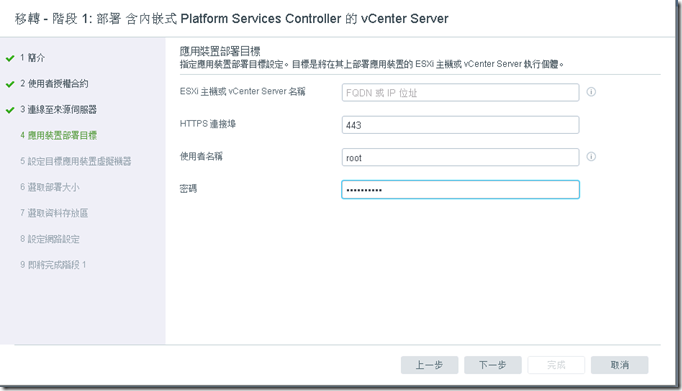Select step 7 選取資料存放區
Viewport: 682px width, 391px height.
point(54,213)
